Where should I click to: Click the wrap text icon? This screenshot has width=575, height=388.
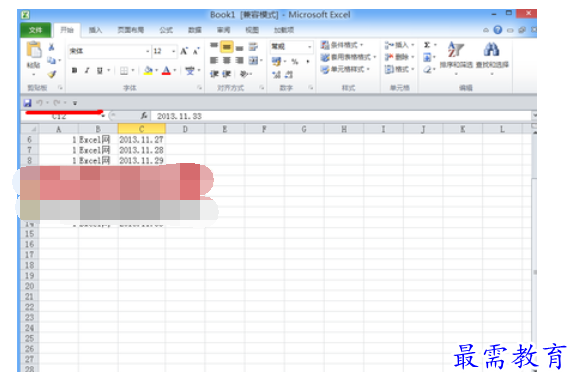coord(253,47)
